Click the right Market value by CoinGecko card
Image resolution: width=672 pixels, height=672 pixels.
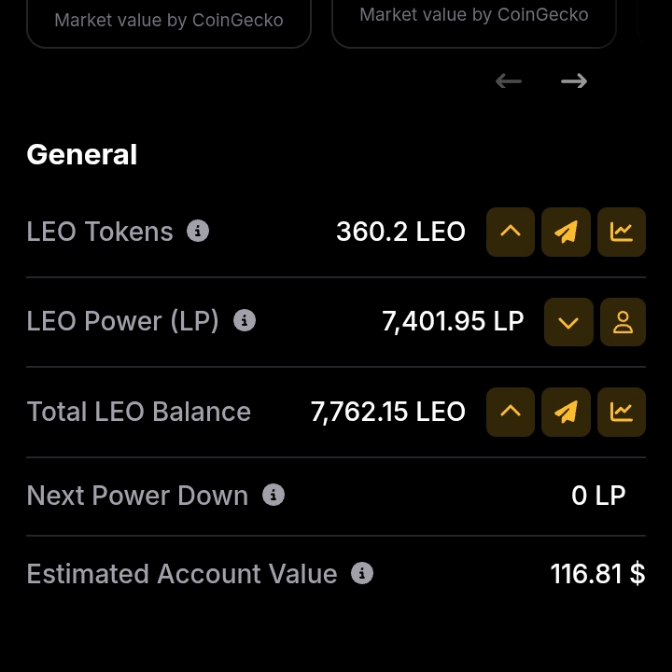click(x=473, y=18)
